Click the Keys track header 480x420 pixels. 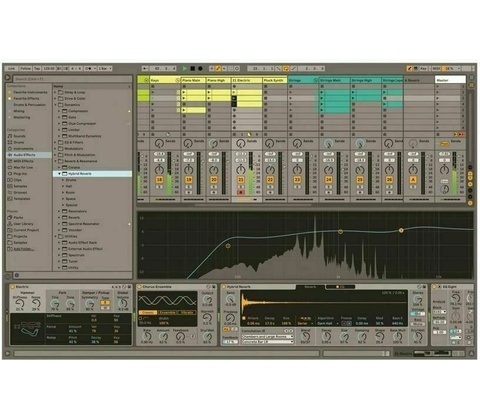click(165, 80)
